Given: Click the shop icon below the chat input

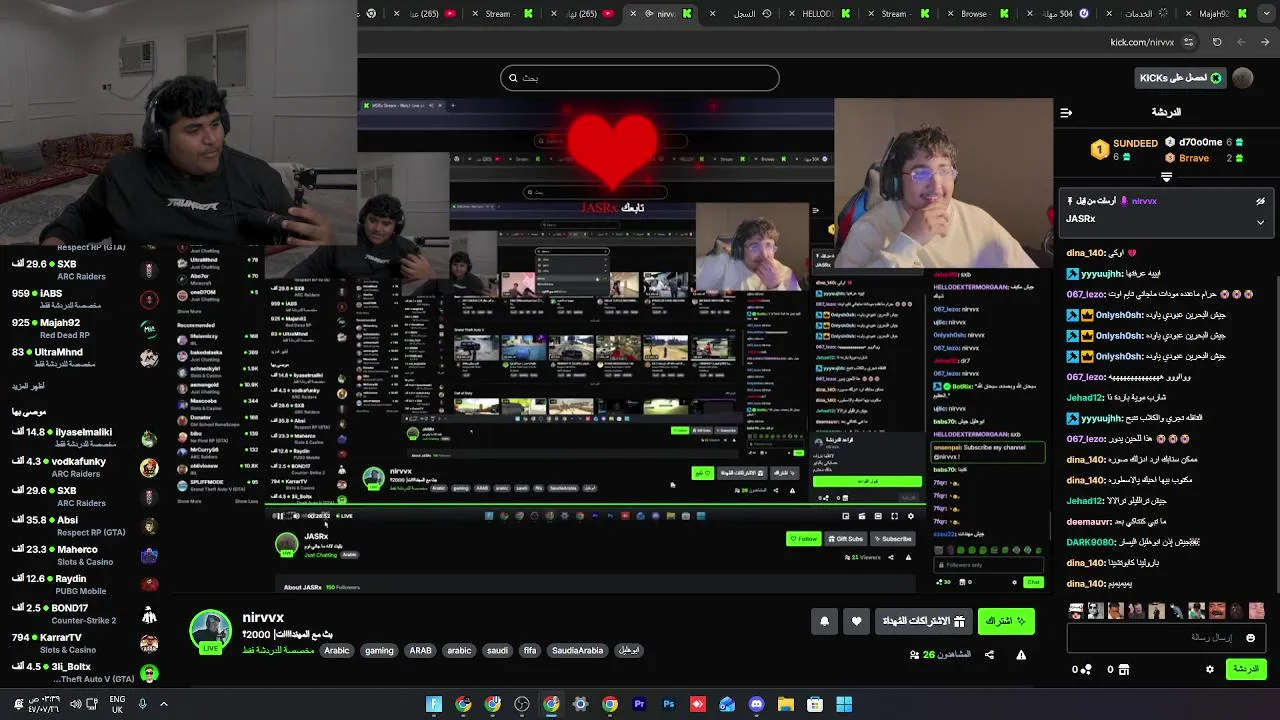Looking at the screenshot, I should click(x=1123, y=669).
